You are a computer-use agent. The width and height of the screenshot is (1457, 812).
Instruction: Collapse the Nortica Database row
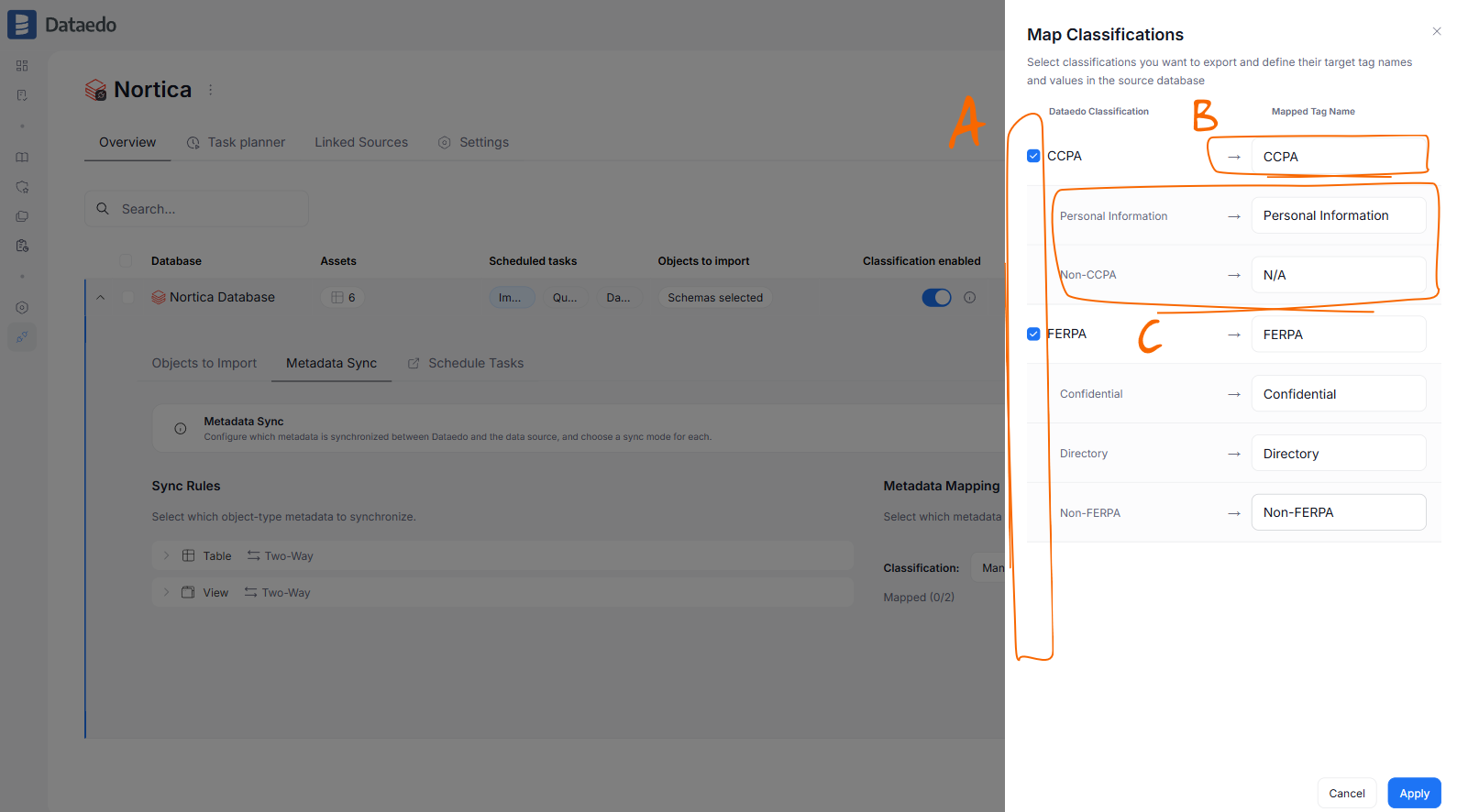[x=101, y=297]
